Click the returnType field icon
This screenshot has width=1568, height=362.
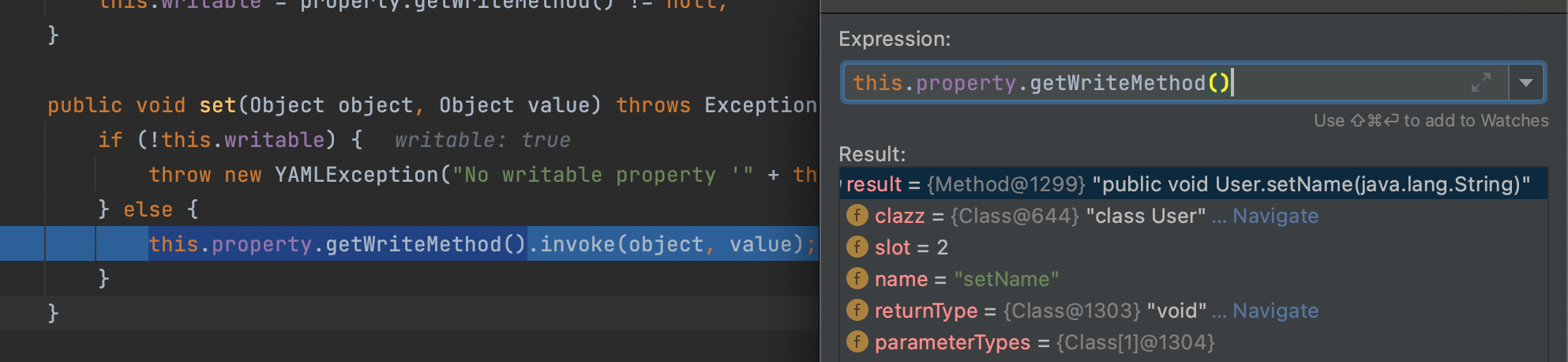[857, 311]
